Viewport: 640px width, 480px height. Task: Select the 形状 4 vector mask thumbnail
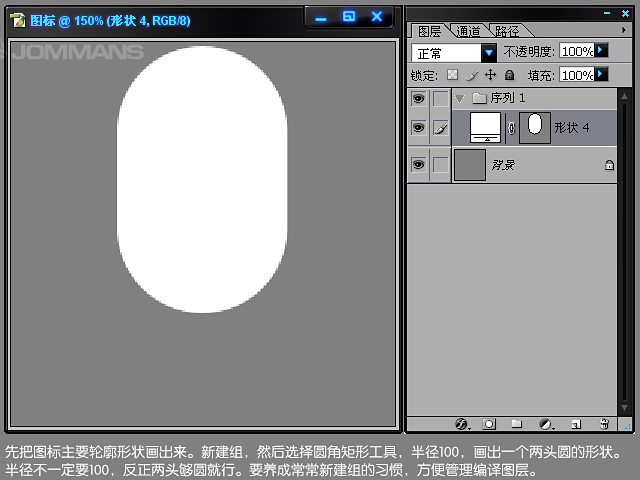pos(535,127)
